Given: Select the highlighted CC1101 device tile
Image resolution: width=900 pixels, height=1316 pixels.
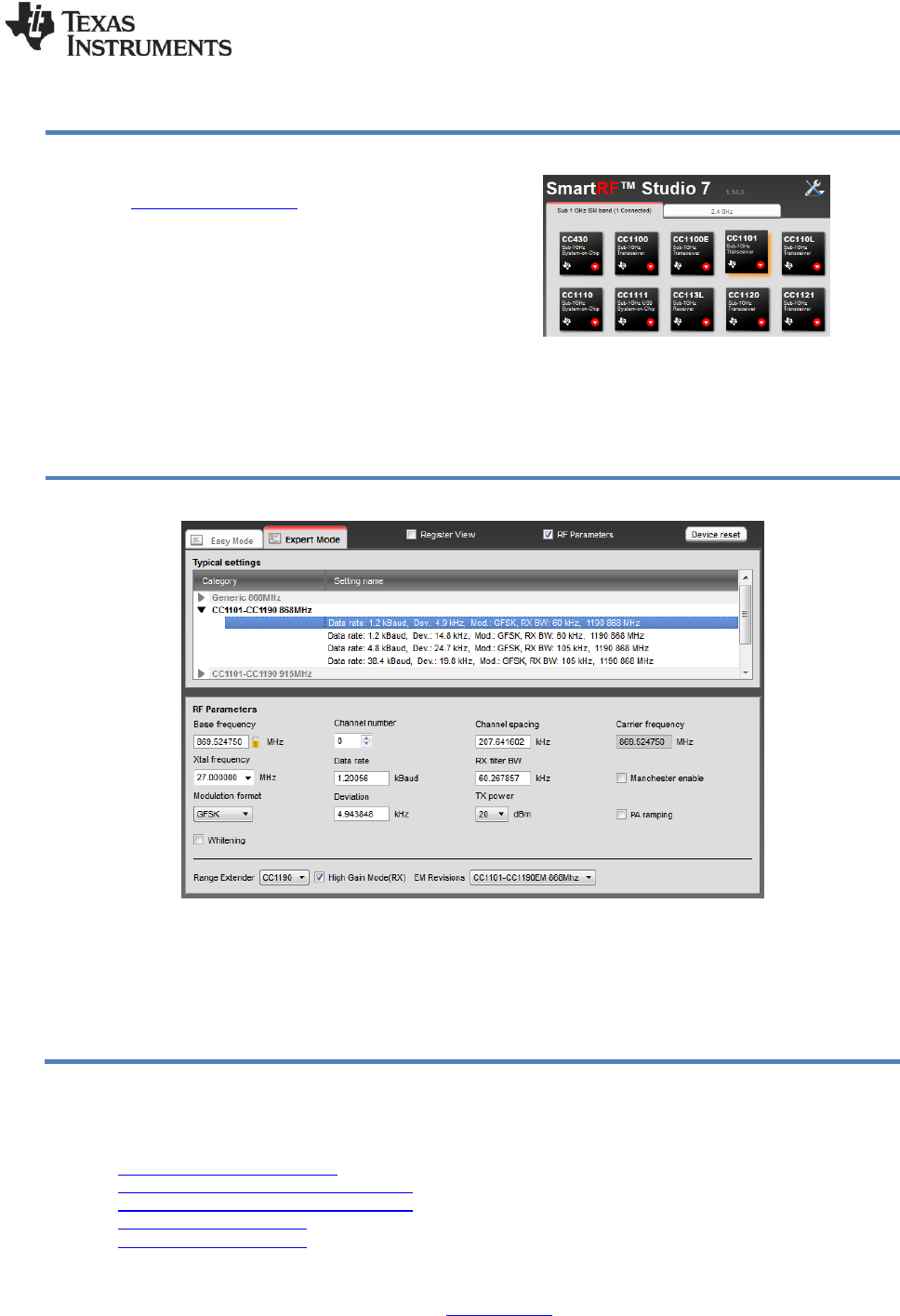Looking at the screenshot, I should click(x=748, y=253).
